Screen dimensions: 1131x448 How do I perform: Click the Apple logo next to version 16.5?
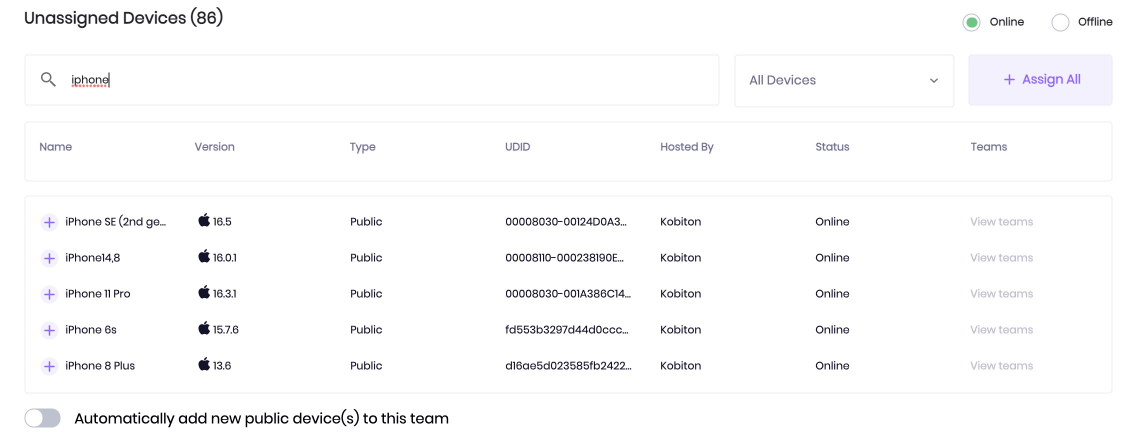tap(204, 221)
